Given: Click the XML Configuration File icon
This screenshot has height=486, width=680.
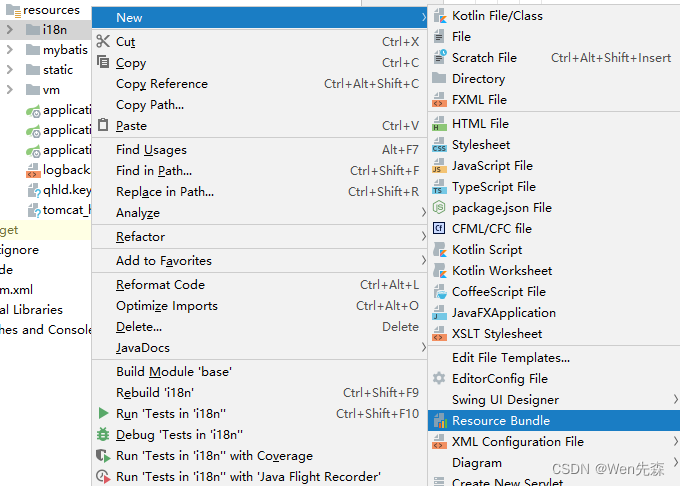Looking at the screenshot, I should click(x=439, y=442).
